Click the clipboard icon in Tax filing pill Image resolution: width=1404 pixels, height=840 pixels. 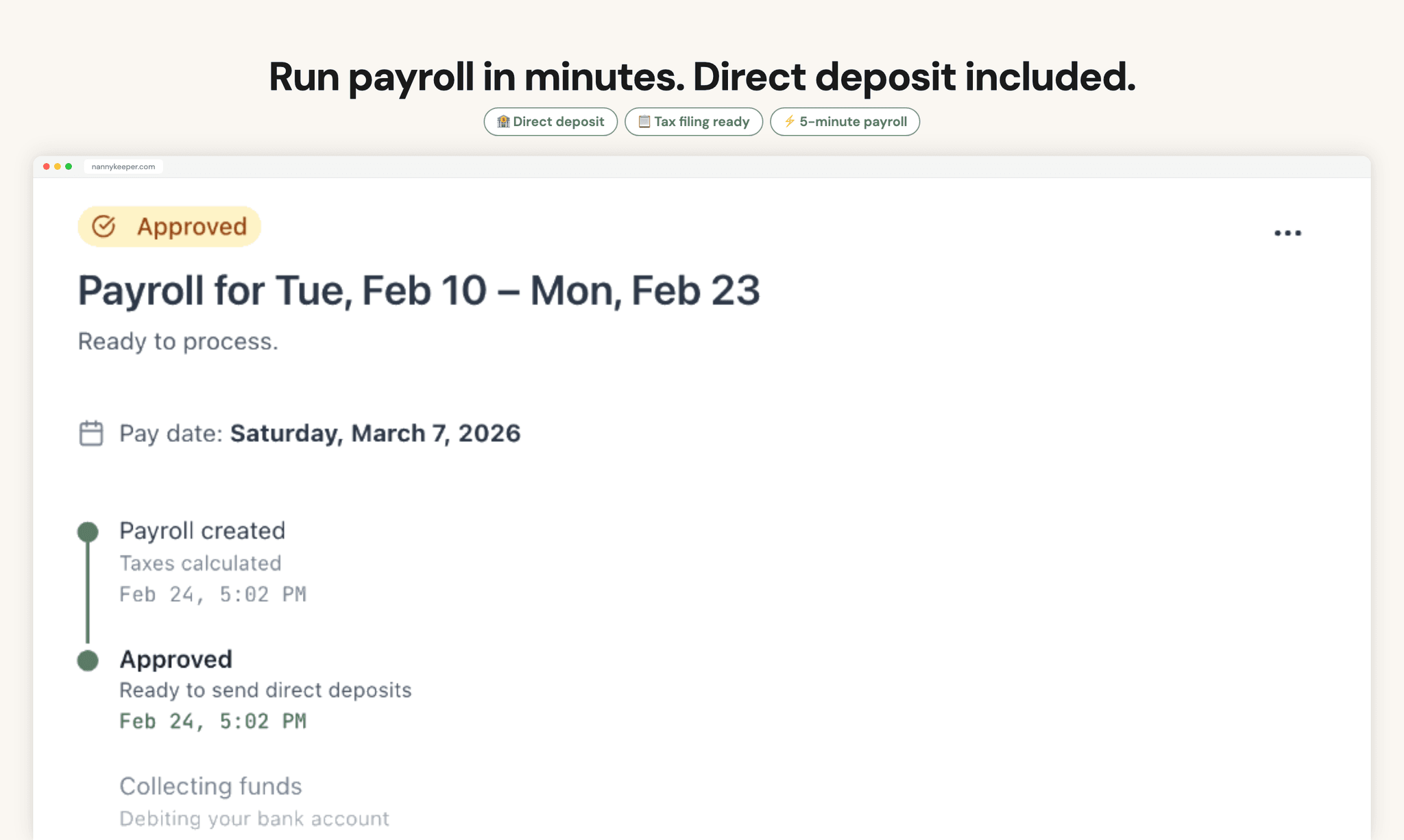pos(644,121)
